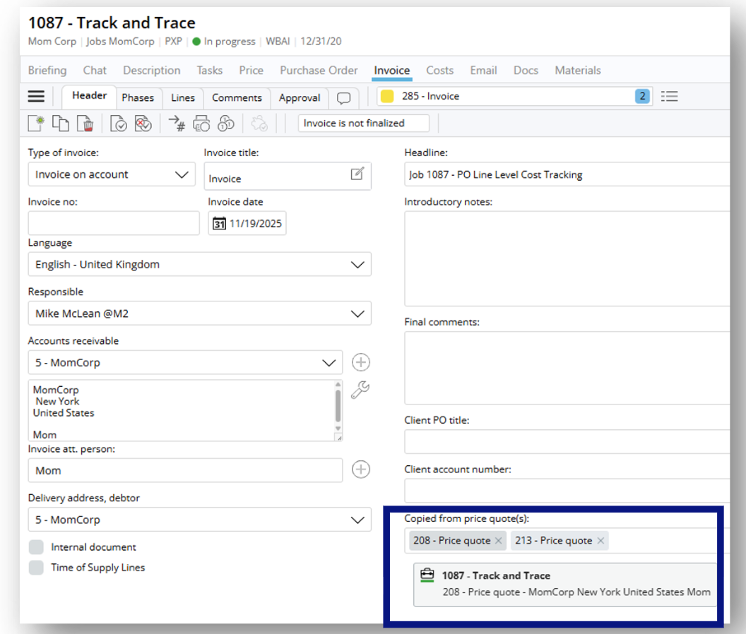Click the print invoice icon
Image resolution: width=746 pixels, height=634 pixels.
(202, 124)
